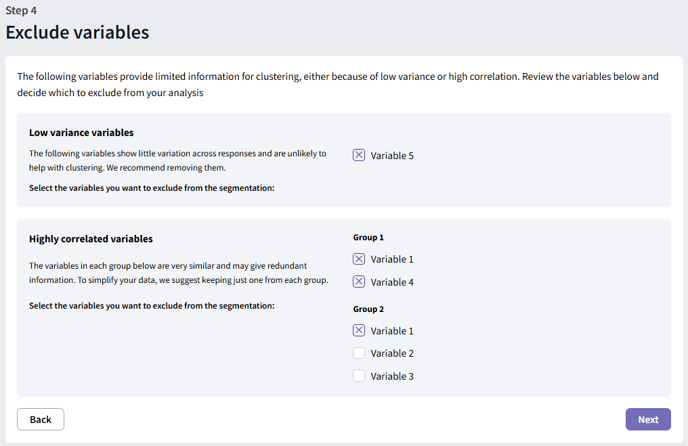688x446 pixels.
Task: Click the 'Variable 5' text label
Action: (x=392, y=156)
